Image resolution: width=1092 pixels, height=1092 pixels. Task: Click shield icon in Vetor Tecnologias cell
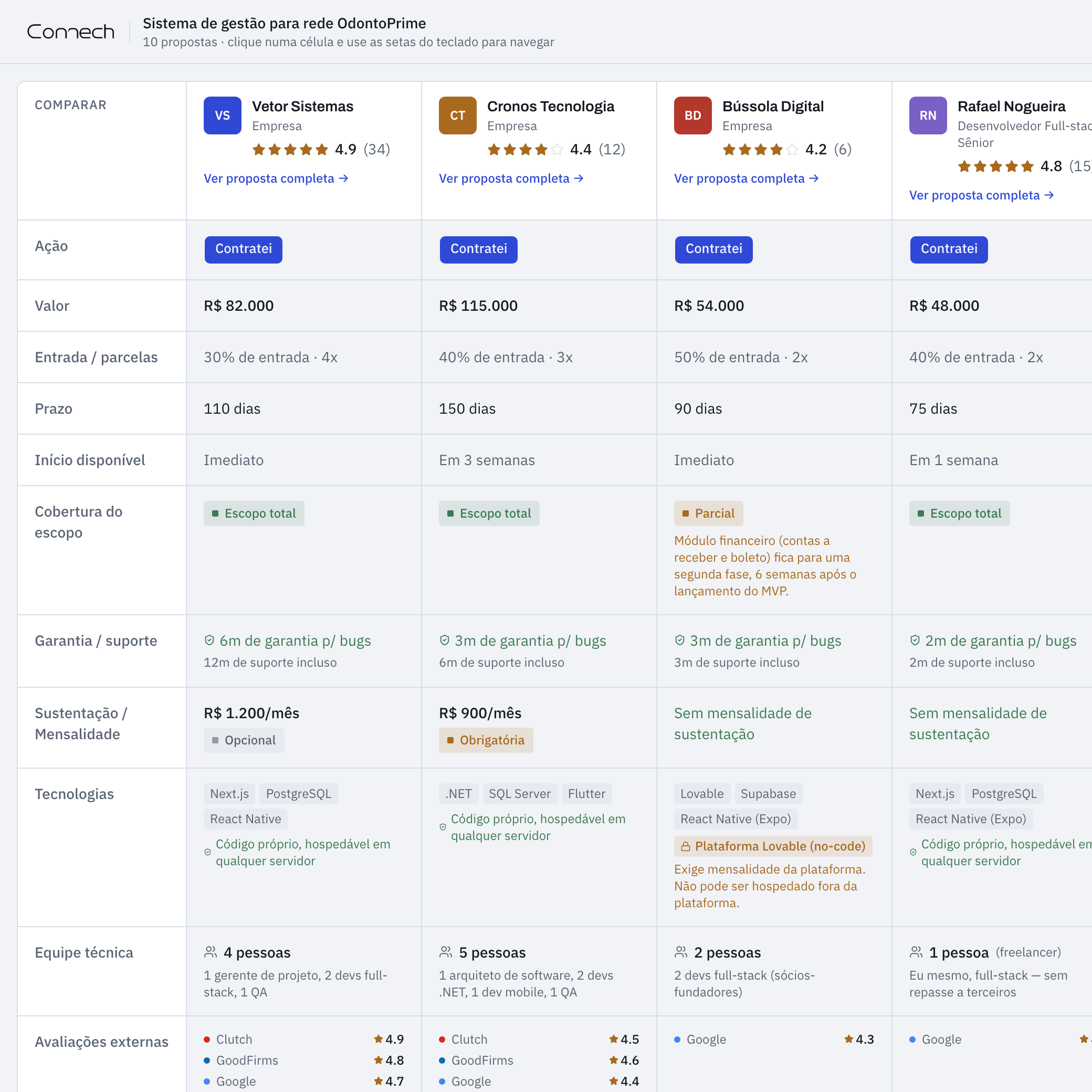pyautogui.click(x=207, y=853)
